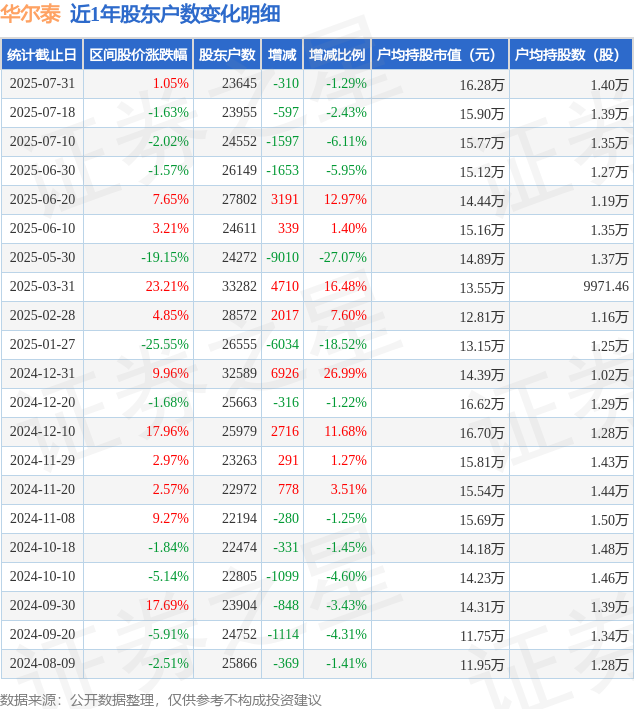Click the shareholder count 25866

239,663
